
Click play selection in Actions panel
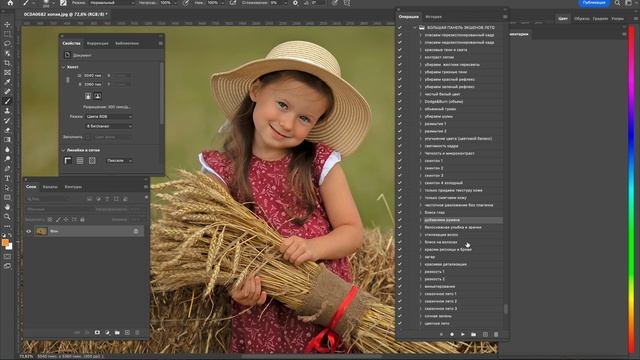(x=463, y=334)
